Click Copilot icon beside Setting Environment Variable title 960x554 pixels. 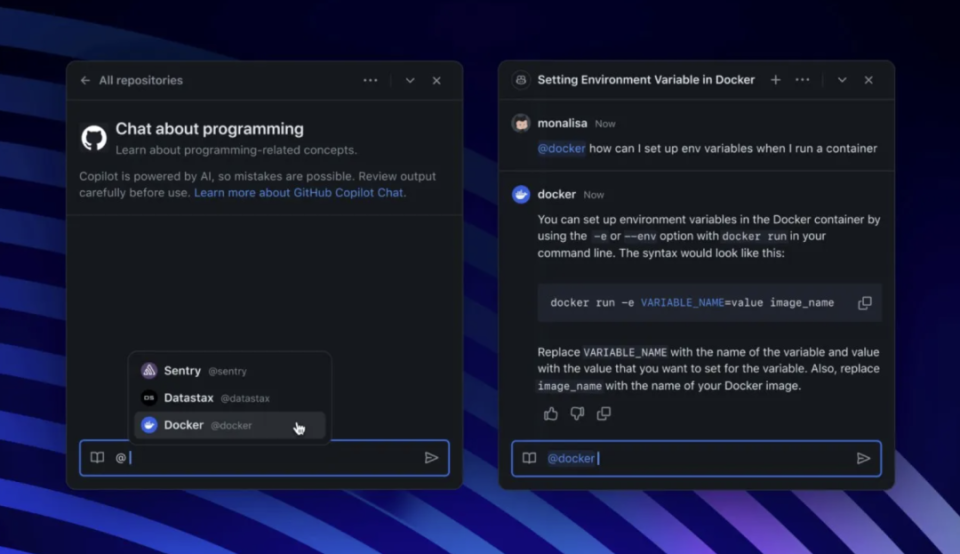(x=521, y=80)
